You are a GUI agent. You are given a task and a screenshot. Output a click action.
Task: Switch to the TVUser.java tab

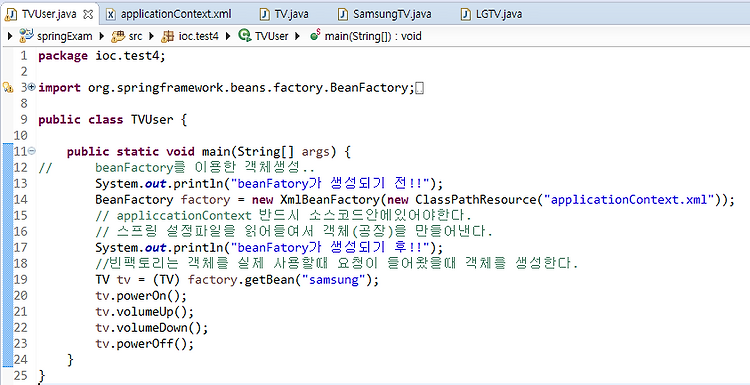click(x=49, y=14)
